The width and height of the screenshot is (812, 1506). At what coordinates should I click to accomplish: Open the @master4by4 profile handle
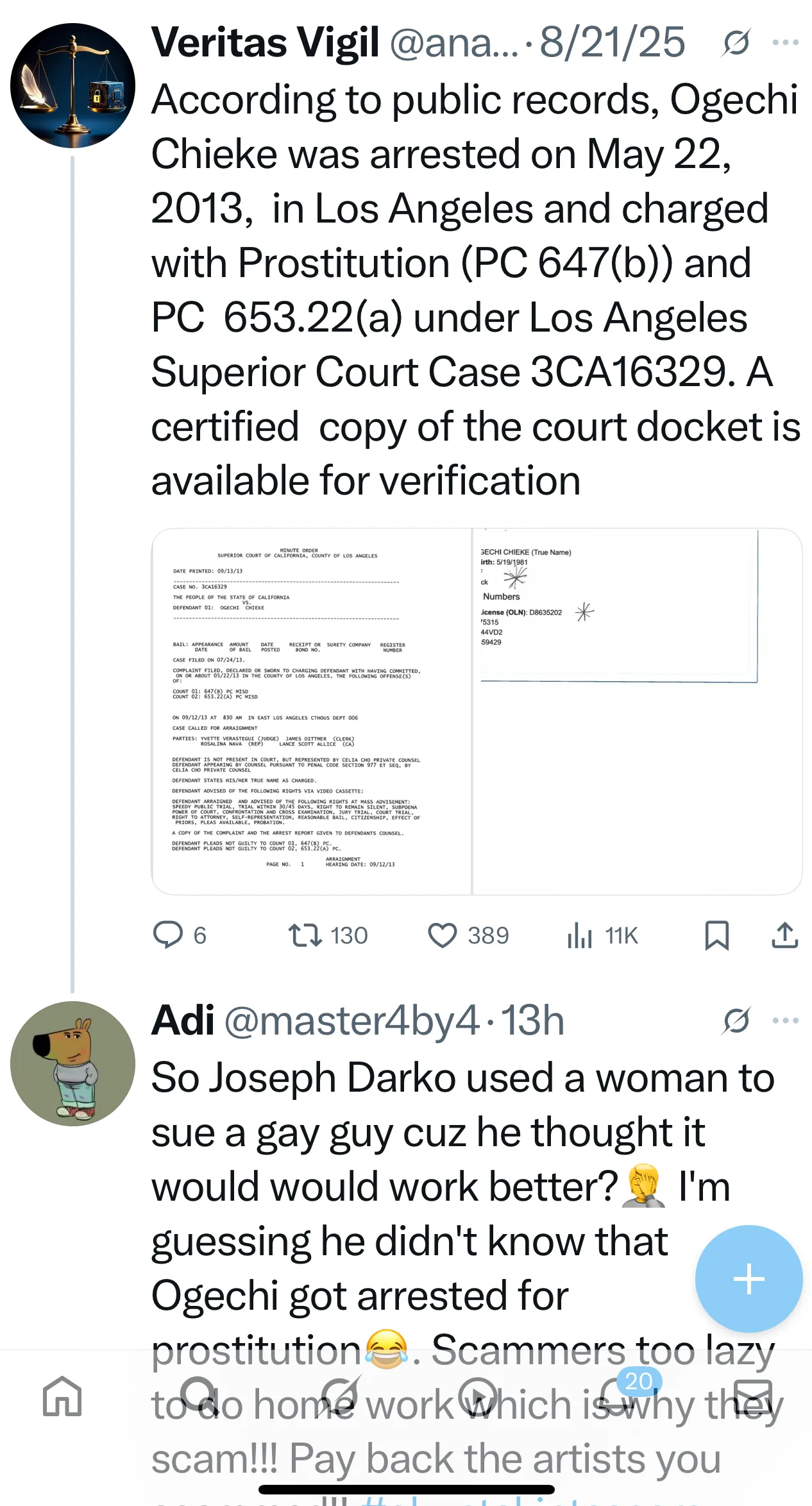click(x=351, y=1020)
